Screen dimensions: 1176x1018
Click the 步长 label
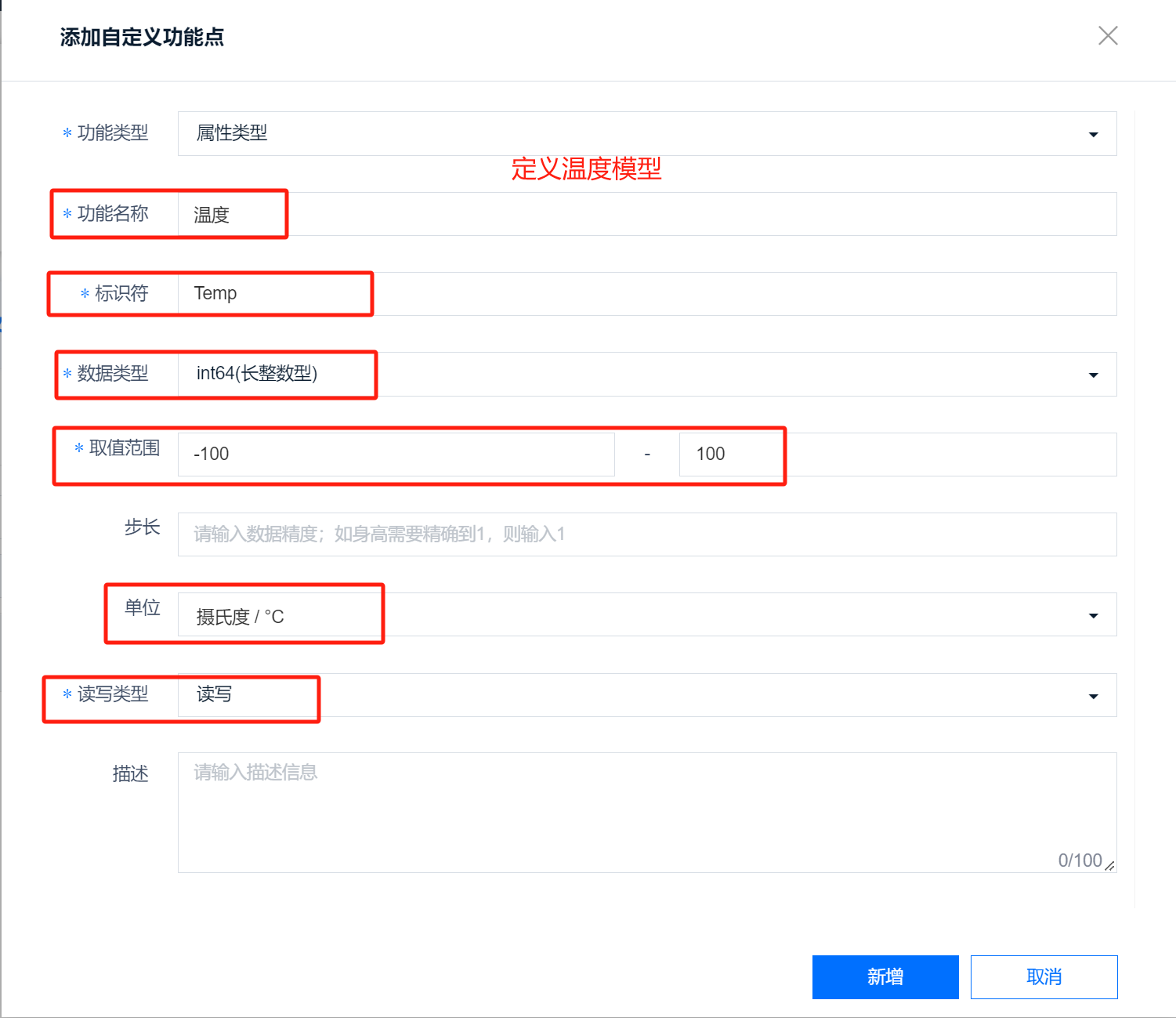(x=143, y=527)
